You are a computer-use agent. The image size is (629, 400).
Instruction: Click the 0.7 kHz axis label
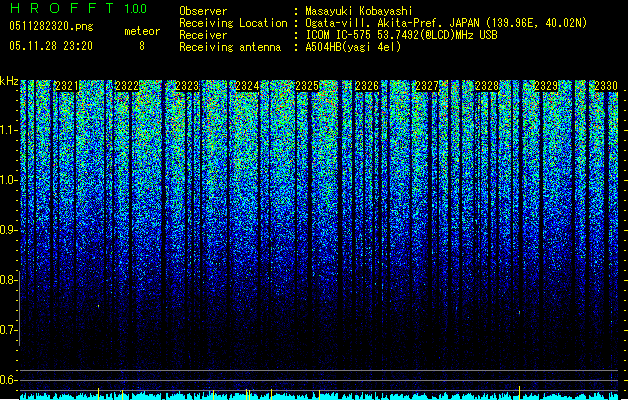pos(7,330)
